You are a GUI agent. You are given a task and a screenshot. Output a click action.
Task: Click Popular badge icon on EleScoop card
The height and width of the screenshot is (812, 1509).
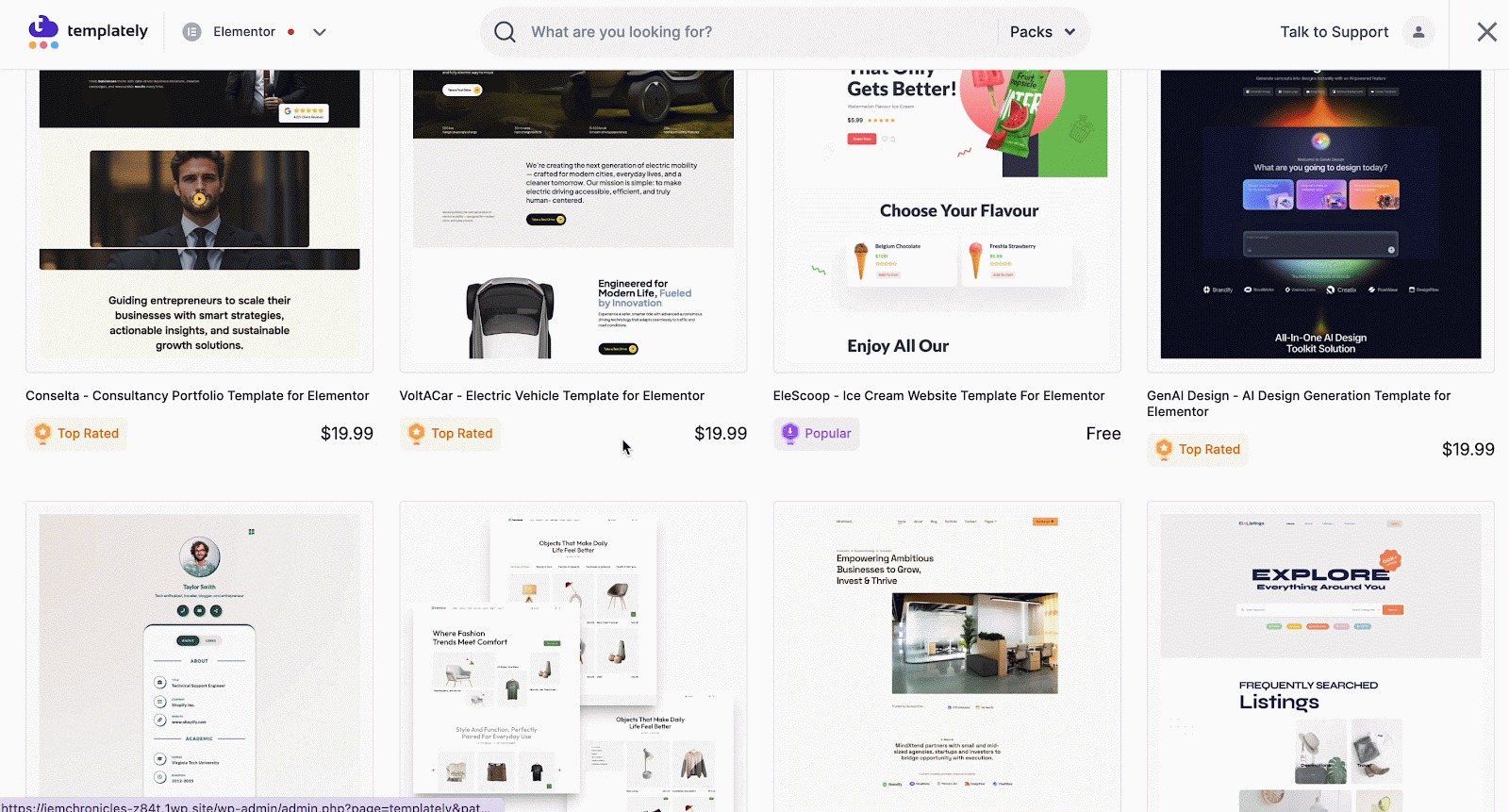click(x=790, y=434)
